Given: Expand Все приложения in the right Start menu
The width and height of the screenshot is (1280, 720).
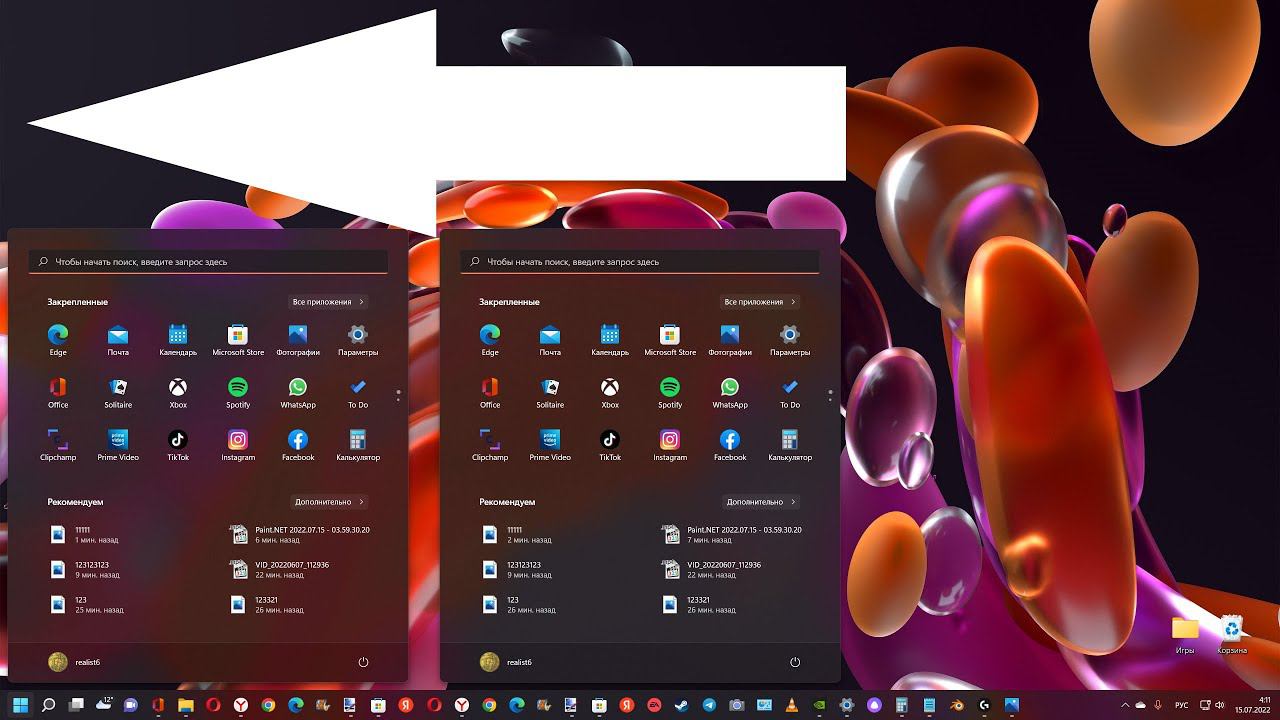Looking at the screenshot, I should point(761,301).
